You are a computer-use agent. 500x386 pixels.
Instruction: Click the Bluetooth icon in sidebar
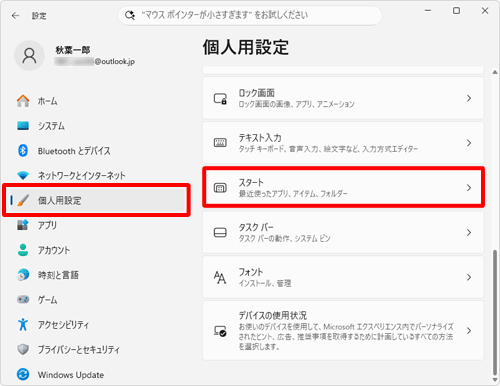(x=23, y=151)
